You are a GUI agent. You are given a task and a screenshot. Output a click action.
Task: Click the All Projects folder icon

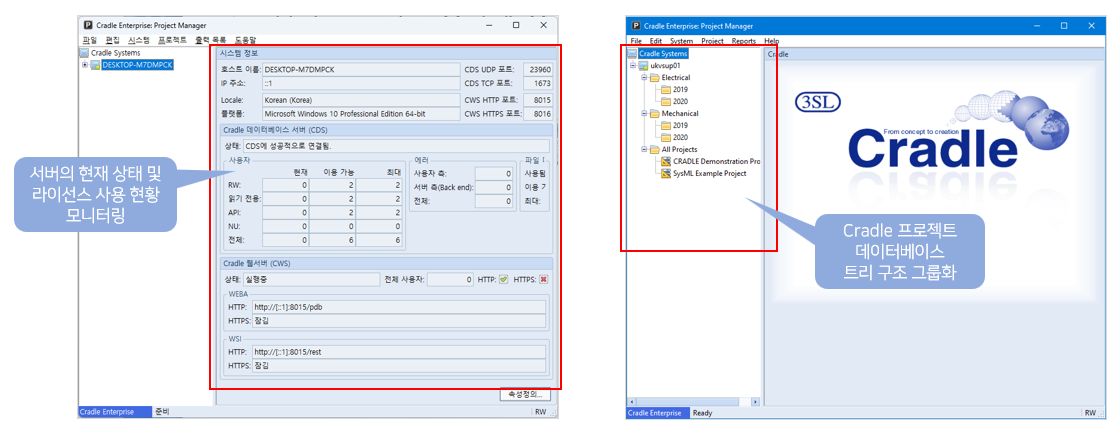click(x=655, y=149)
